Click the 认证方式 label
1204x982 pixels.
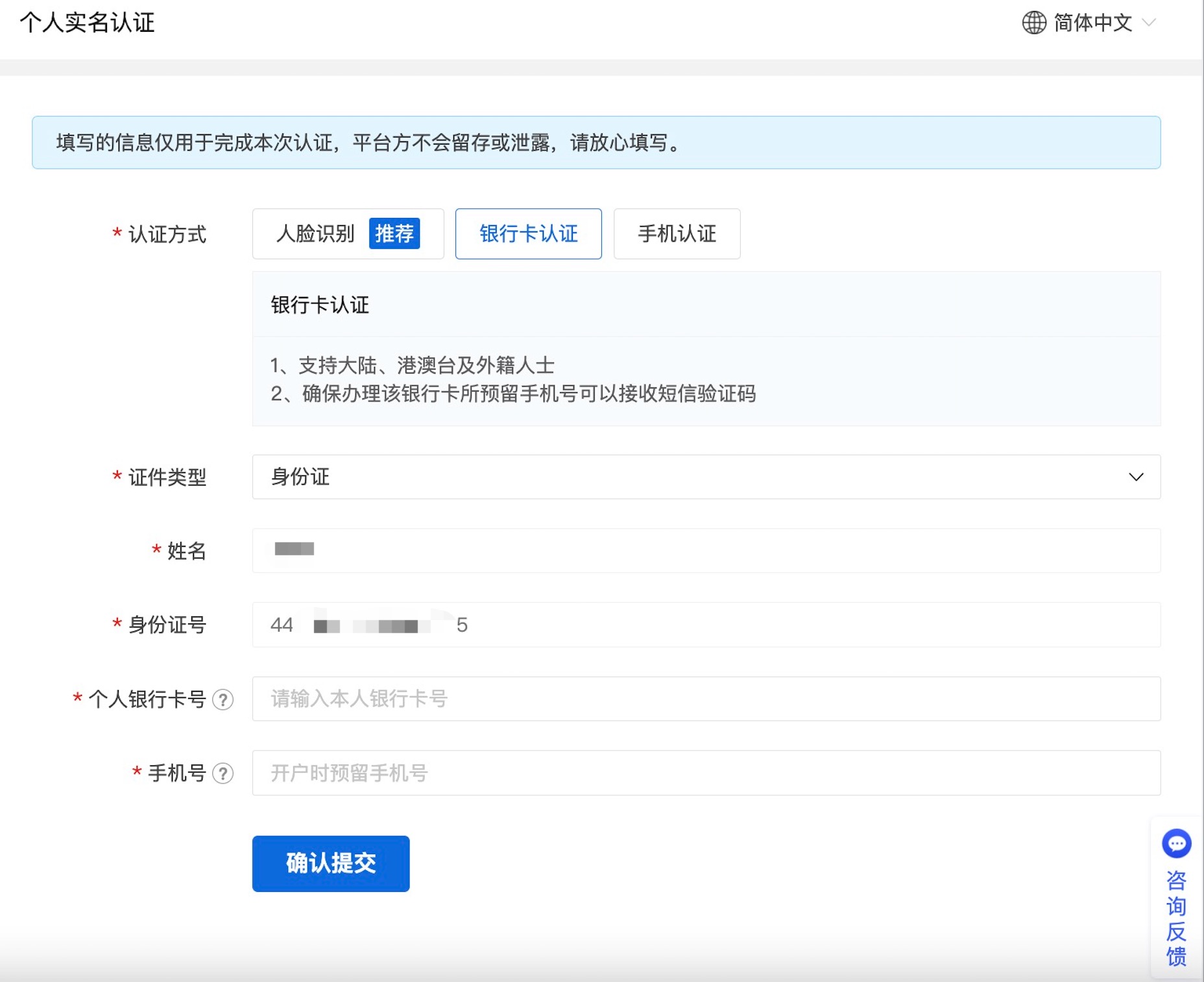pyautogui.click(x=167, y=234)
